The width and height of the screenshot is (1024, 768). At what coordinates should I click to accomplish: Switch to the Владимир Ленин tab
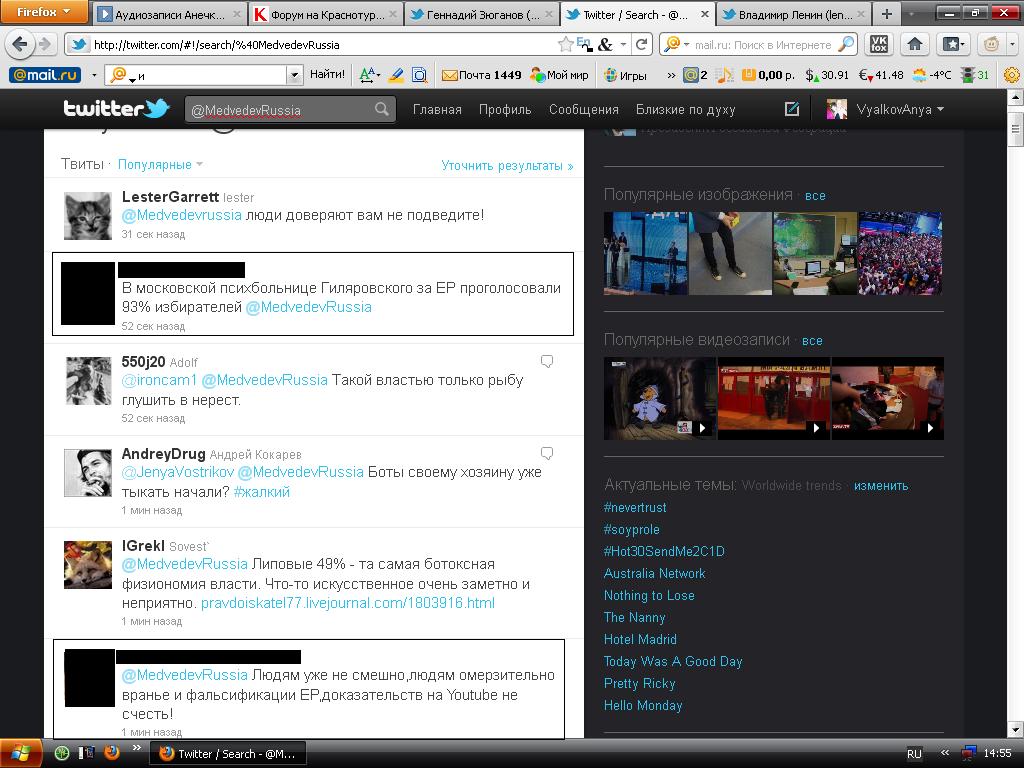pyautogui.click(x=795, y=14)
